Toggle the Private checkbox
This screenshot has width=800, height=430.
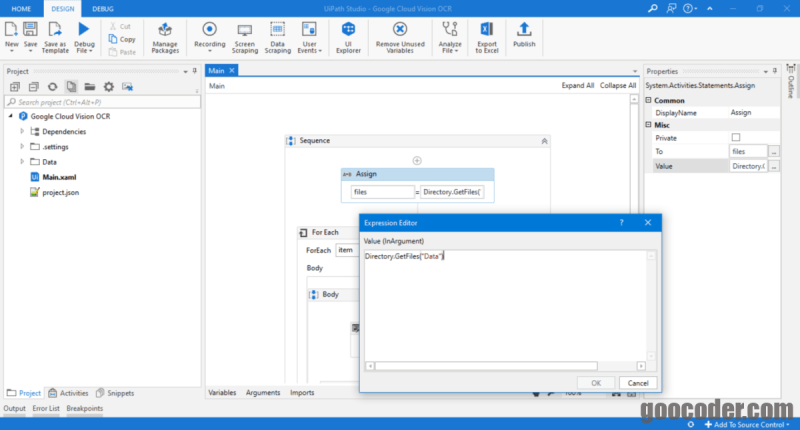(736, 137)
